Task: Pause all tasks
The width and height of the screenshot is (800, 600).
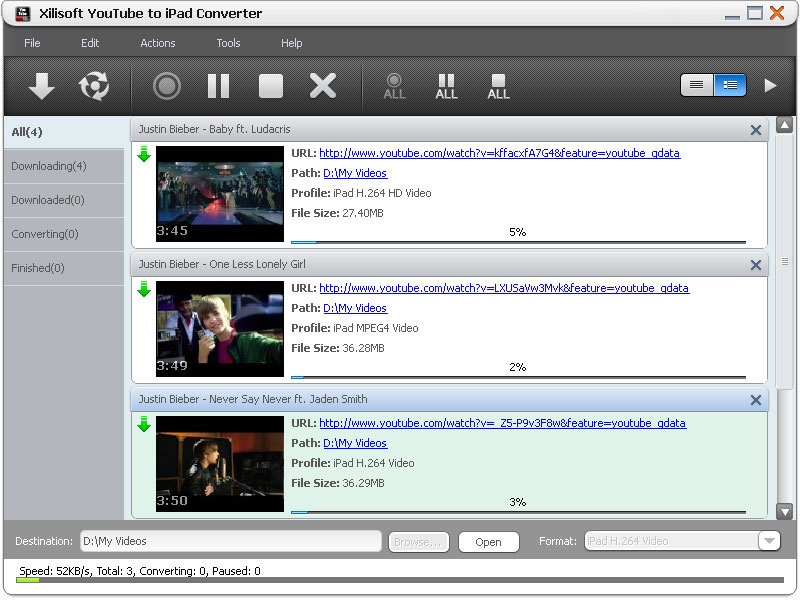Action: point(446,86)
